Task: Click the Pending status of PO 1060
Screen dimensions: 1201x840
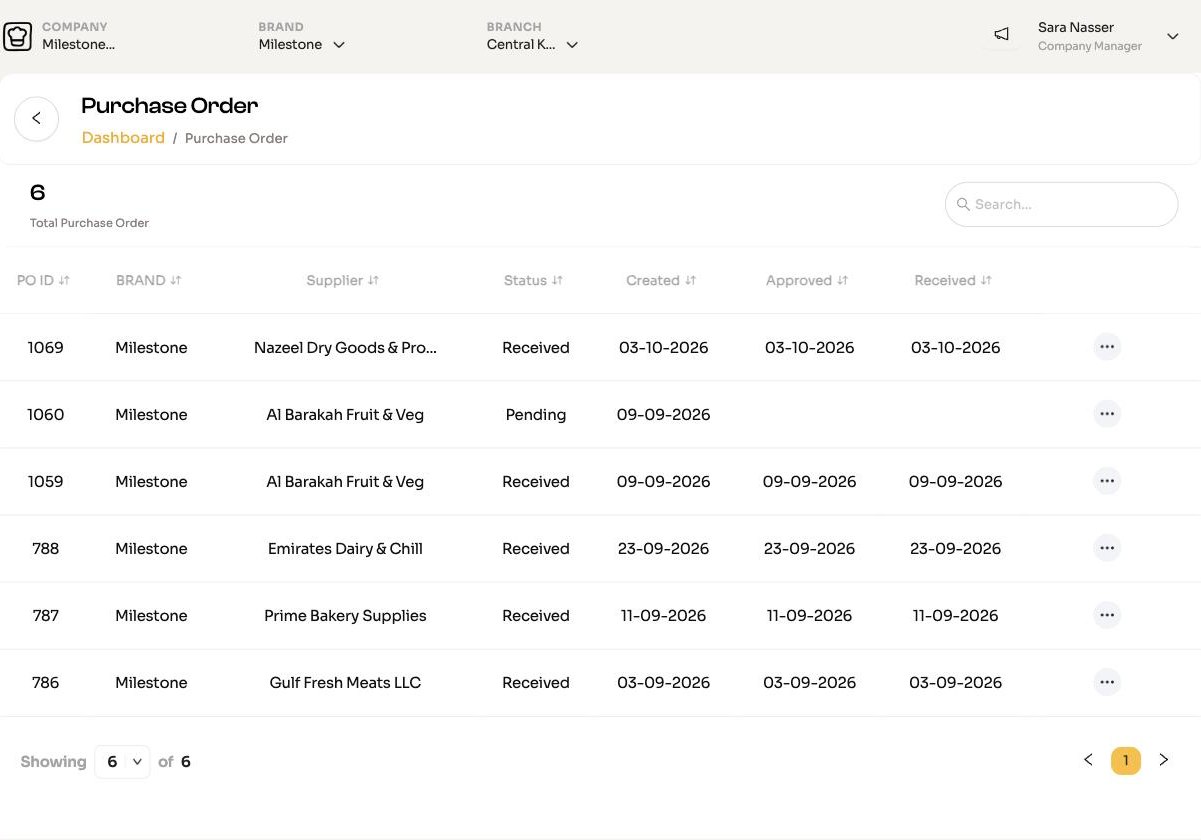Action: click(536, 415)
